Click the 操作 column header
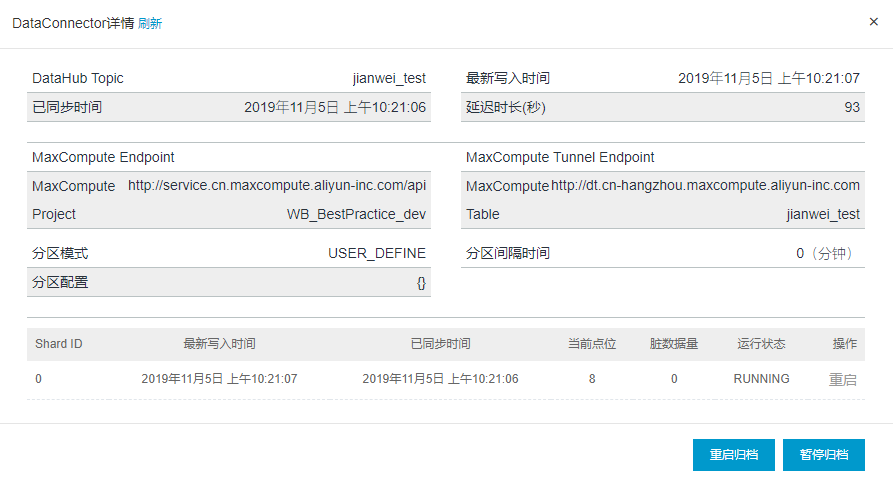Screen dimensions: 893x482 [x=845, y=344]
